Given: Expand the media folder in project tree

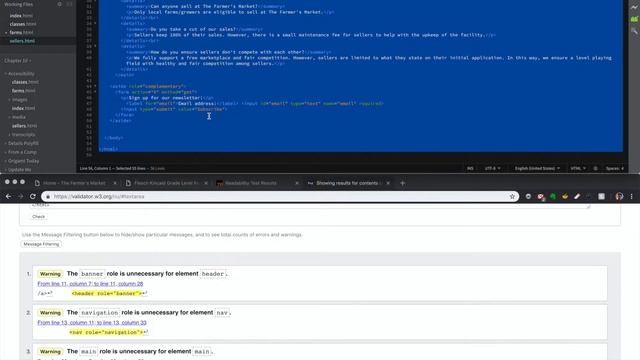Looking at the screenshot, I should click(x=17, y=117).
